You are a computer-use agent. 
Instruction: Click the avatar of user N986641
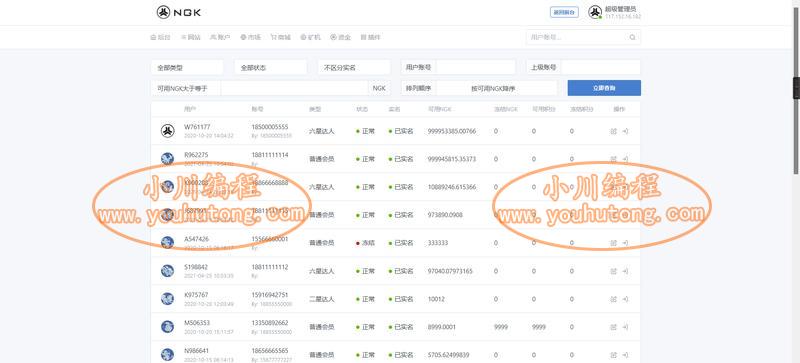tap(167, 355)
